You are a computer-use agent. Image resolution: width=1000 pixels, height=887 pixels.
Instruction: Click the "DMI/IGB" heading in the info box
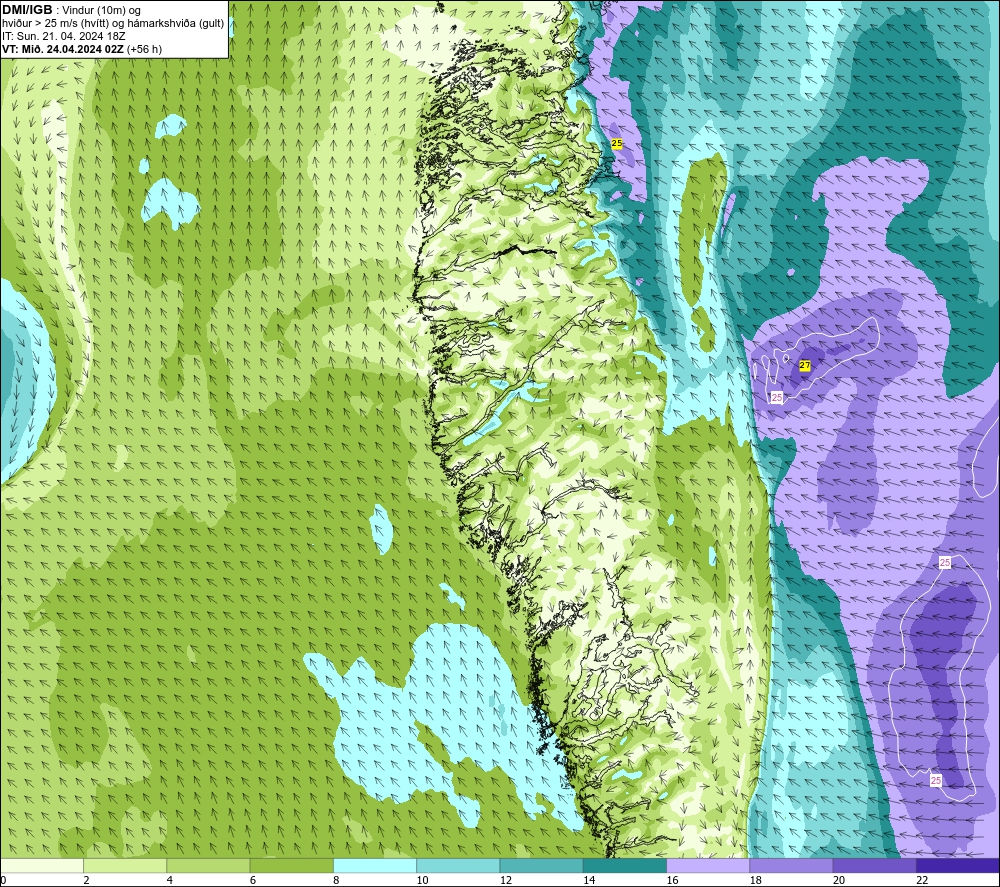[x=27, y=10]
